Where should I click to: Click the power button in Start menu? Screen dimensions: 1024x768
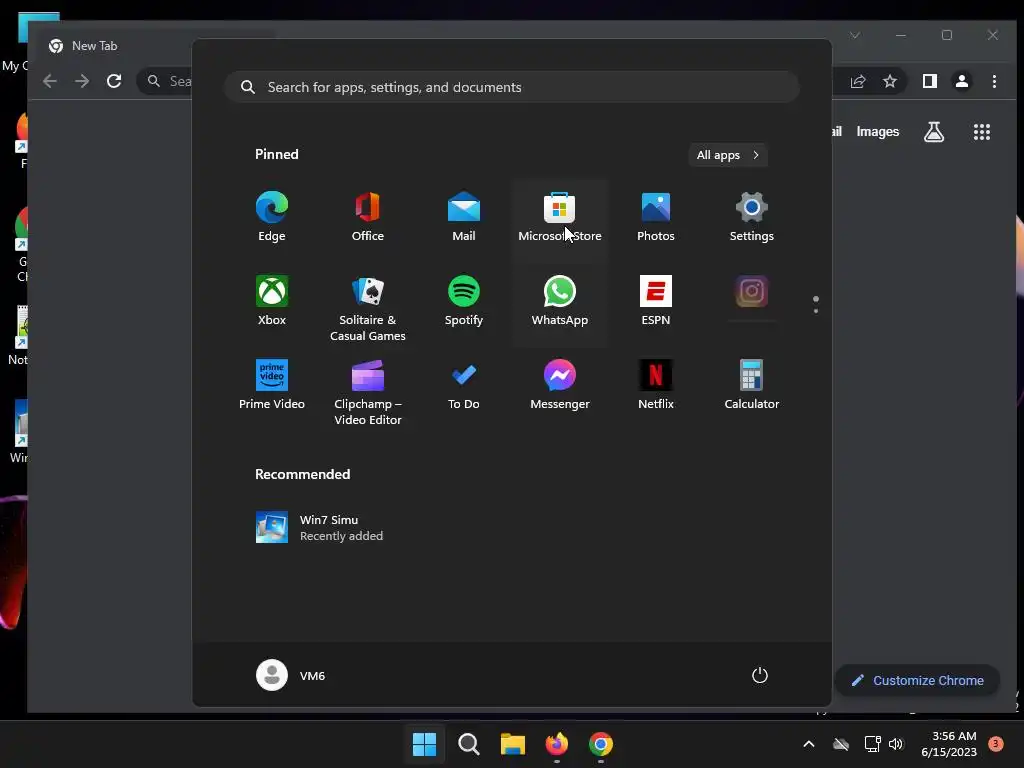point(760,675)
